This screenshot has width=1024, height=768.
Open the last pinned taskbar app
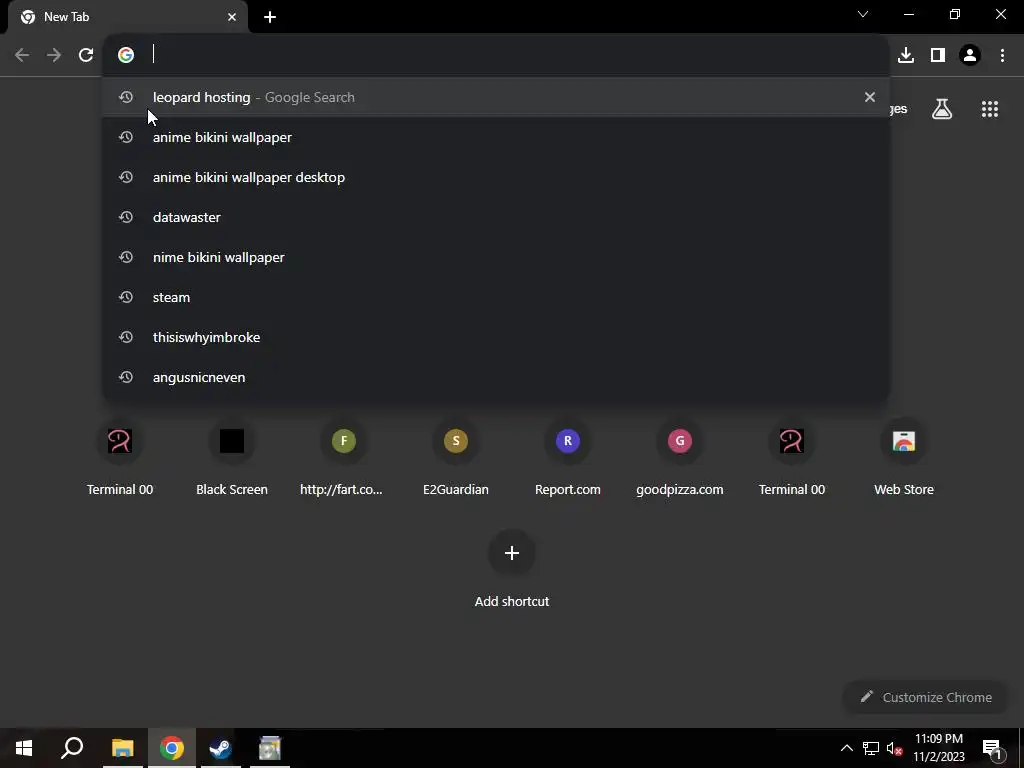point(270,748)
